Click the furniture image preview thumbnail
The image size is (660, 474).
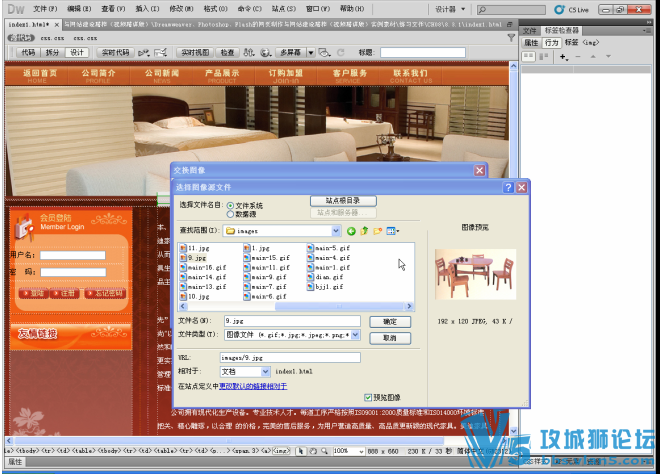click(475, 274)
